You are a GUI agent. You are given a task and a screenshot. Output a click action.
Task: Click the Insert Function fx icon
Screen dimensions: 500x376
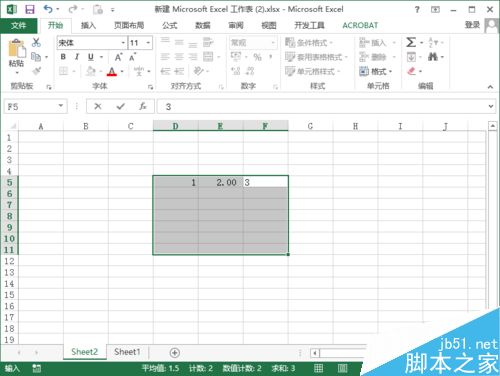[143, 106]
